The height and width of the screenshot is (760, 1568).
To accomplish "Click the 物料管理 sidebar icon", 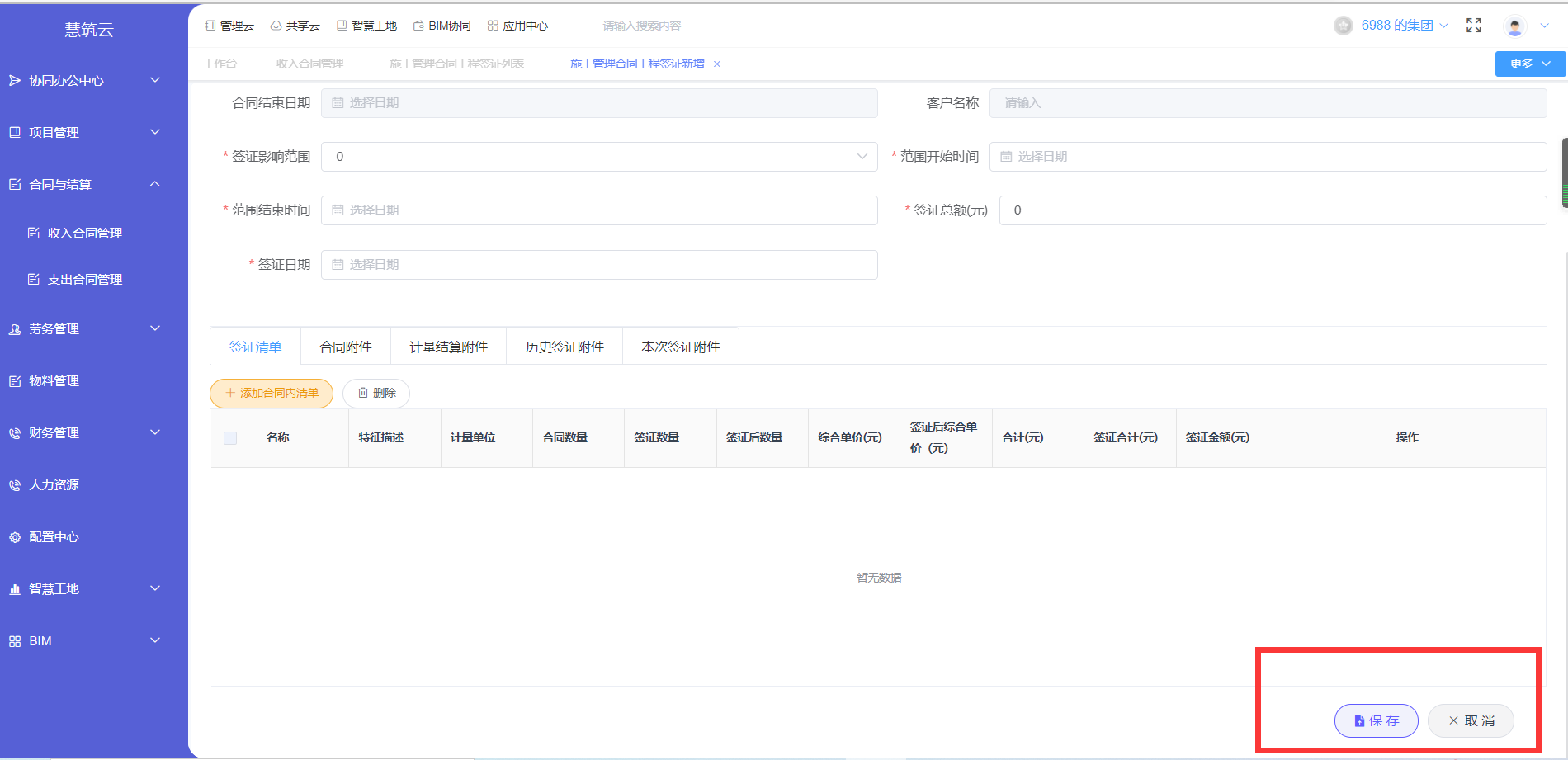I will pyautogui.click(x=15, y=380).
